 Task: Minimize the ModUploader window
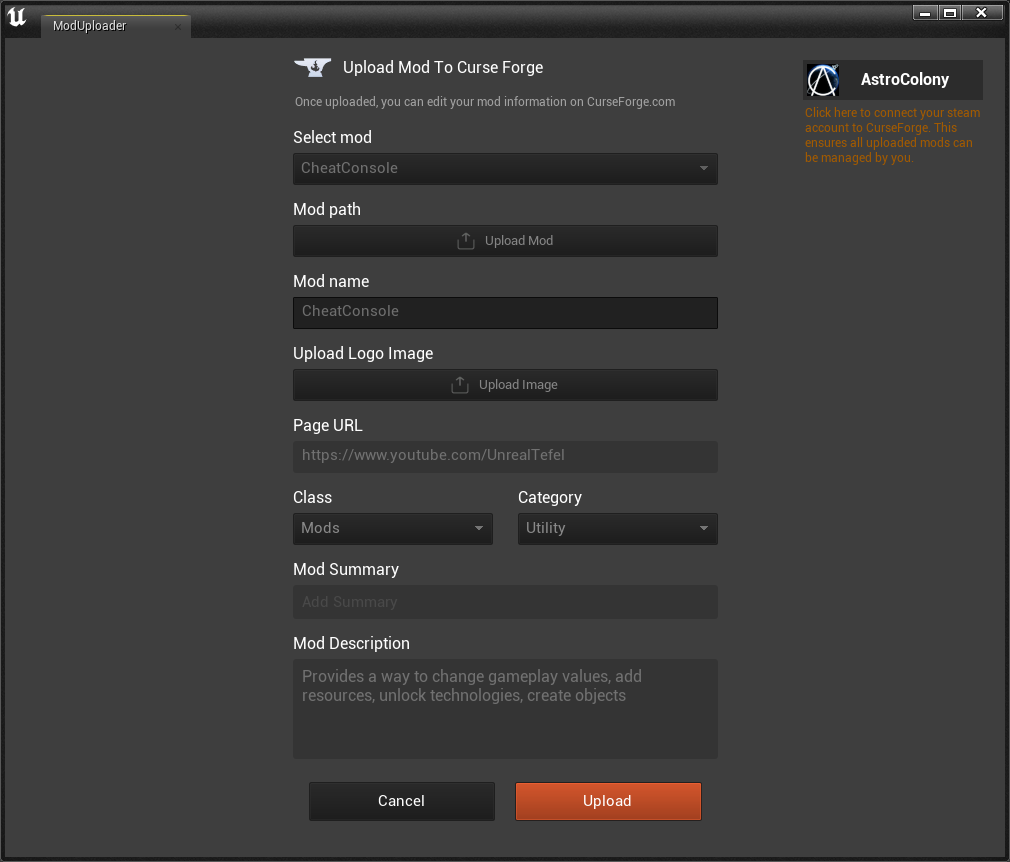[x=924, y=12]
